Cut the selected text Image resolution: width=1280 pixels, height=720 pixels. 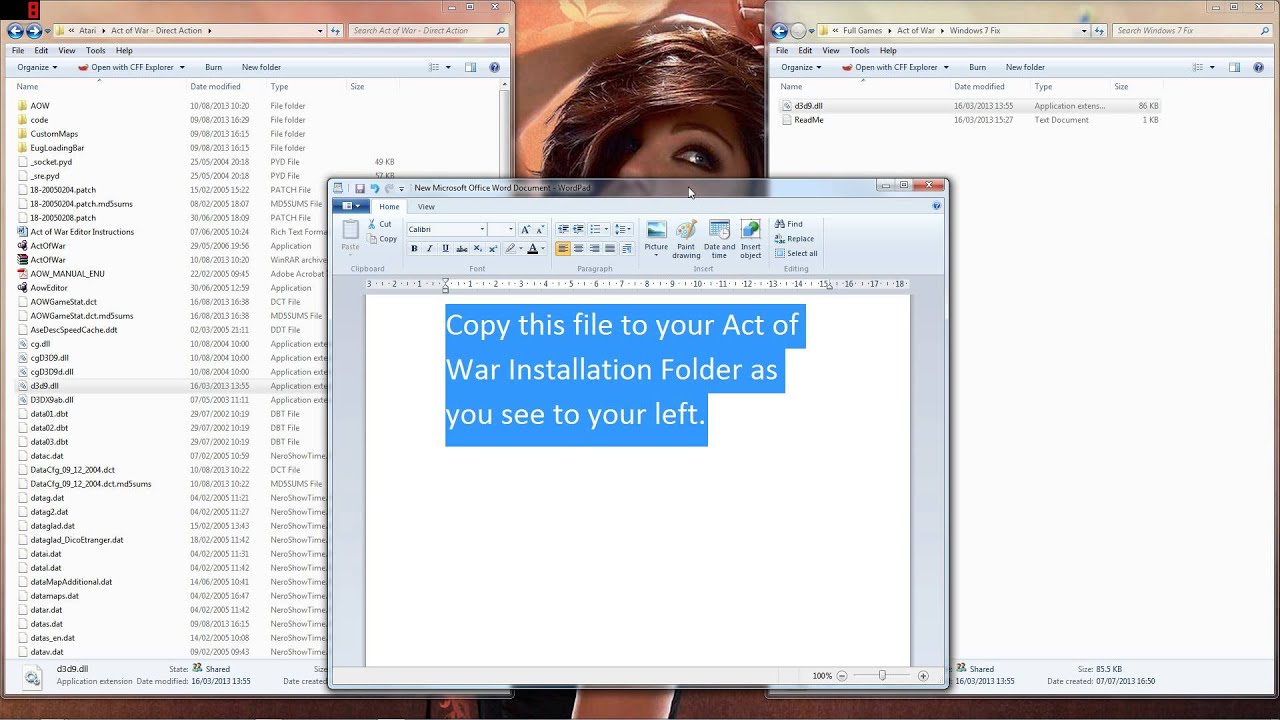[379, 224]
